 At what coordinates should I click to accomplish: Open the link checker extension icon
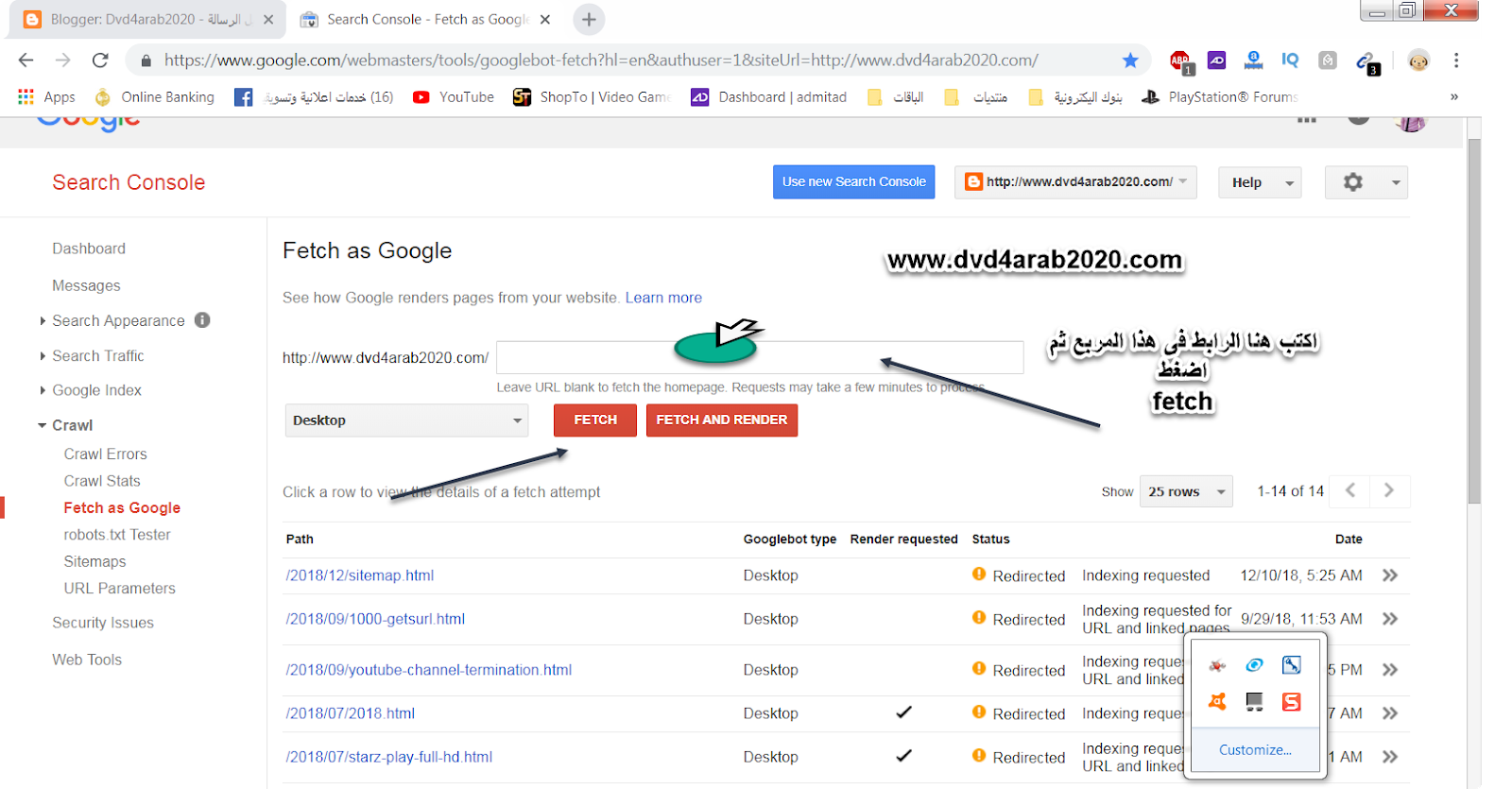[1366, 61]
